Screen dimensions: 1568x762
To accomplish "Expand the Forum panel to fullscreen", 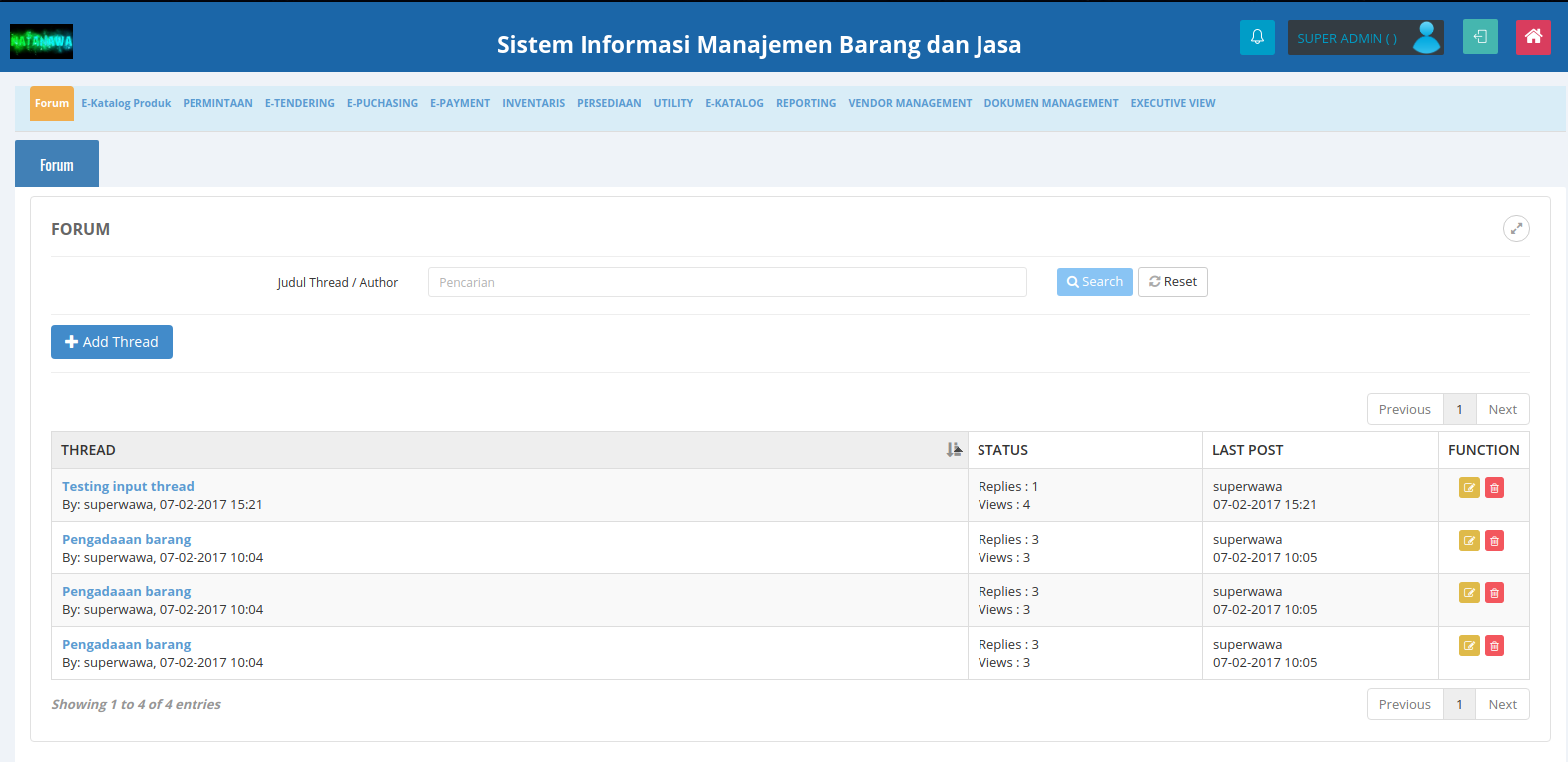I will (x=1515, y=229).
